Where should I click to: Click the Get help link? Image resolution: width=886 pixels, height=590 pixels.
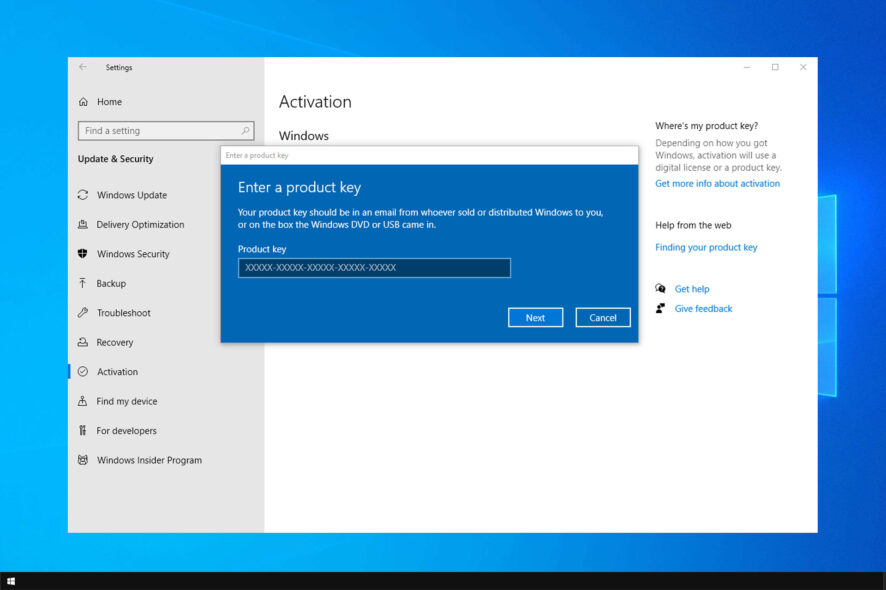point(692,289)
